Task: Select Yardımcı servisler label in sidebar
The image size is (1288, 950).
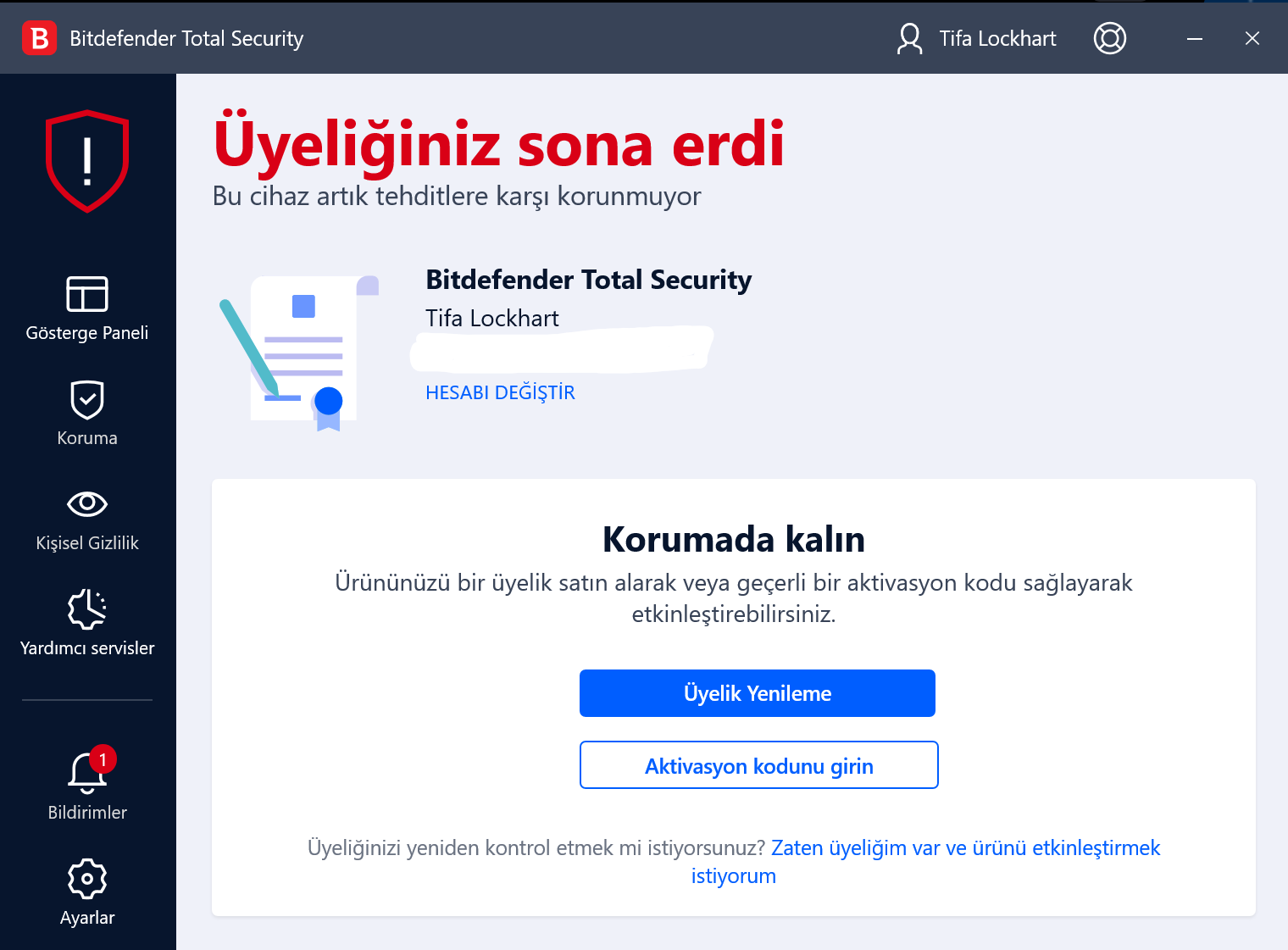Action: tap(87, 648)
